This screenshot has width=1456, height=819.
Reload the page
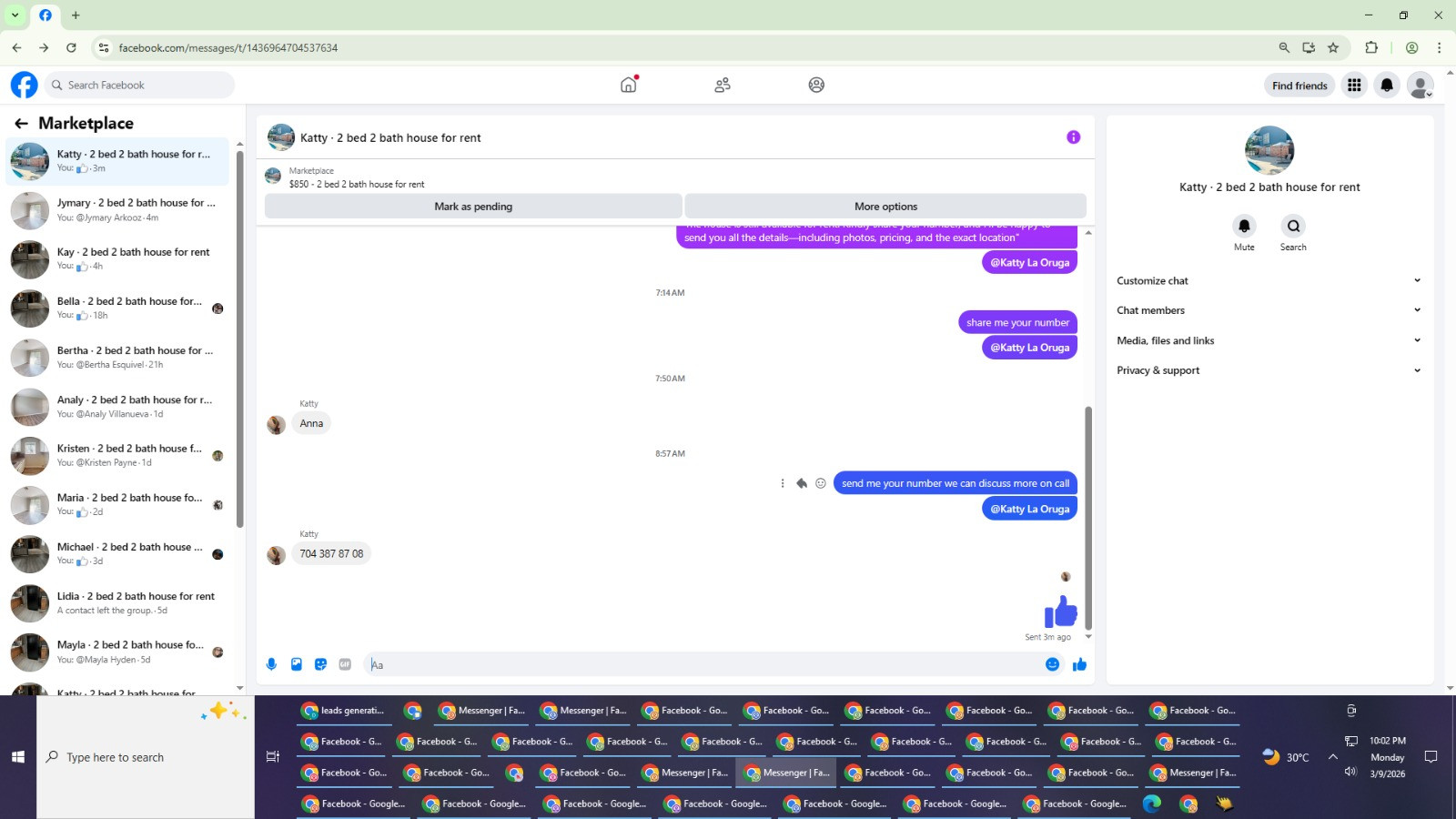(x=71, y=47)
